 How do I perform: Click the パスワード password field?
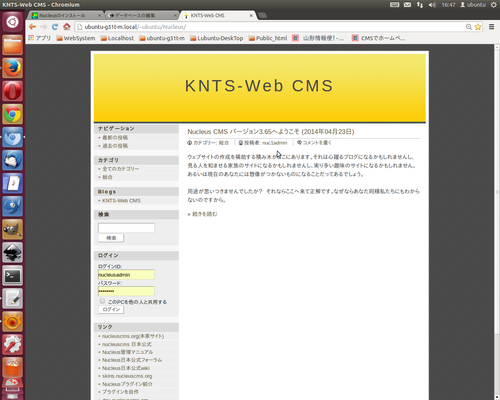point(126,291)
